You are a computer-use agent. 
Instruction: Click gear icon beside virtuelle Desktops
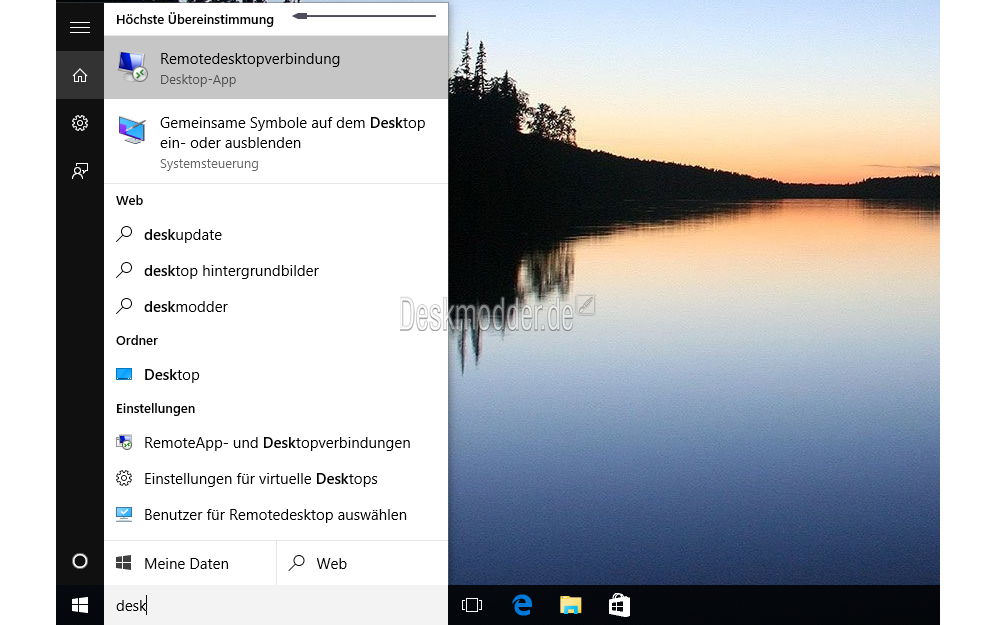[124, 478]
